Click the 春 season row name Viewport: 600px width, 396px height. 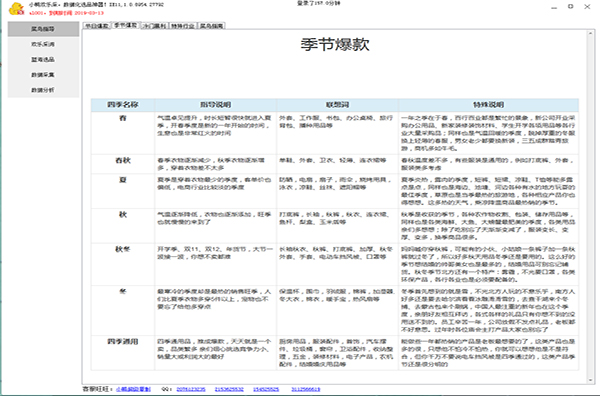point(123,118)
